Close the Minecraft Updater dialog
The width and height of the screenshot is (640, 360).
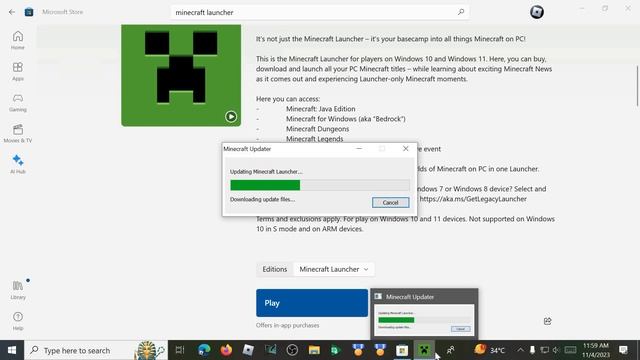(x=405, y=149)
